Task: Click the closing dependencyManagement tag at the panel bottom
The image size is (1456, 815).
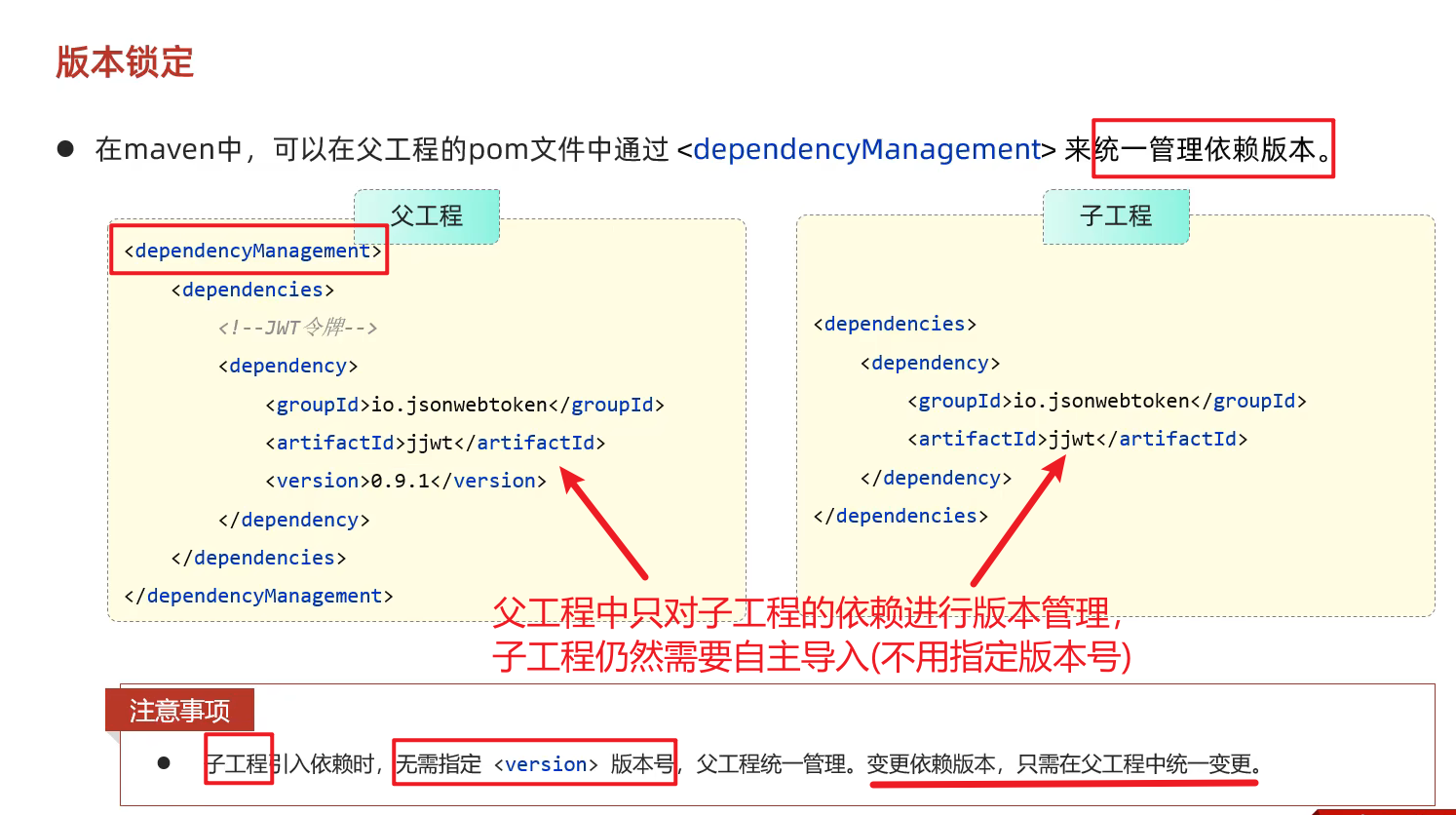Action: click(258, 596)
